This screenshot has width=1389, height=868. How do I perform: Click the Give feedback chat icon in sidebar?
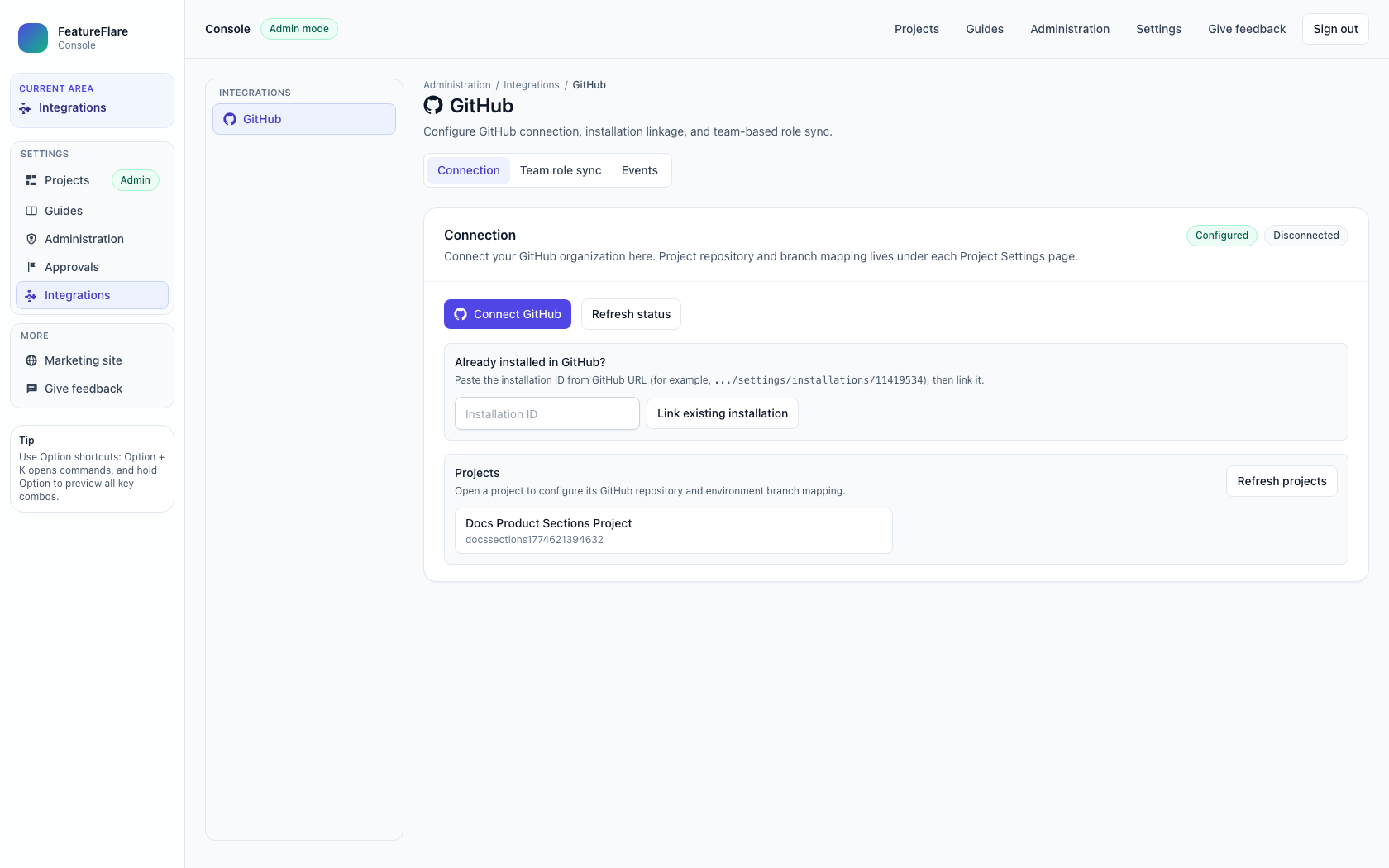coord(31,389)
